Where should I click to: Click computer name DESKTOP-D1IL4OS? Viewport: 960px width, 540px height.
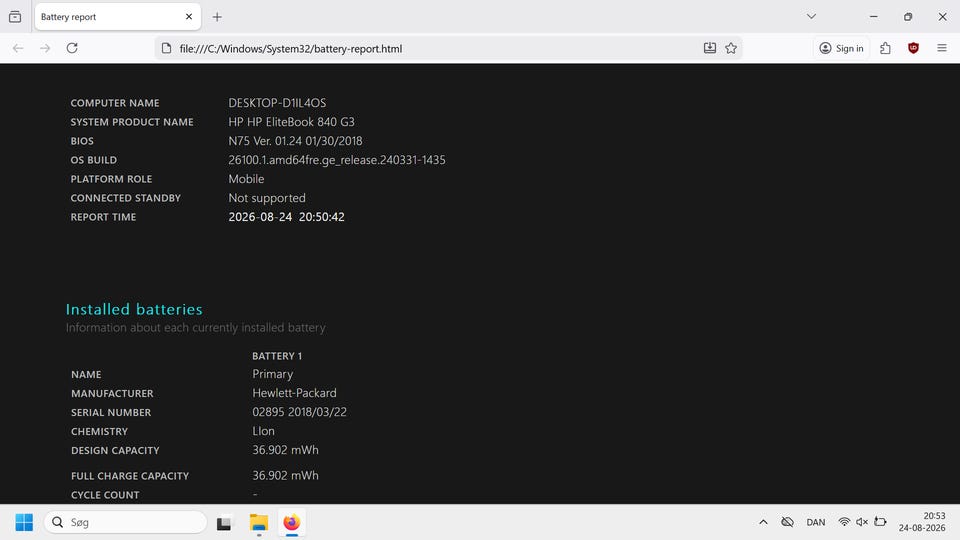click(x=277, y=103)
